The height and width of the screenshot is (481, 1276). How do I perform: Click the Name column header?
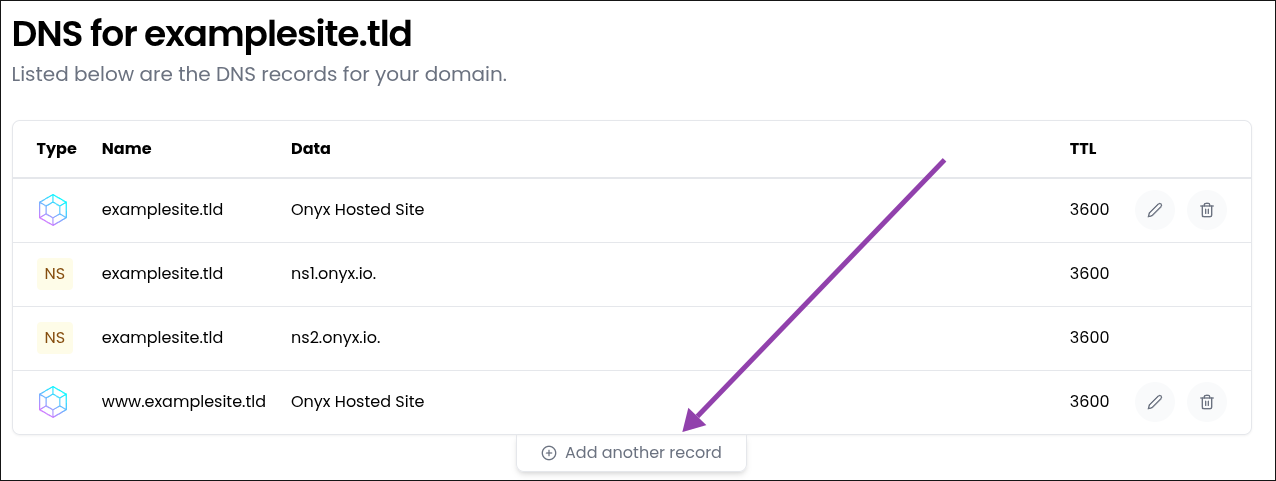click(126, 149)
